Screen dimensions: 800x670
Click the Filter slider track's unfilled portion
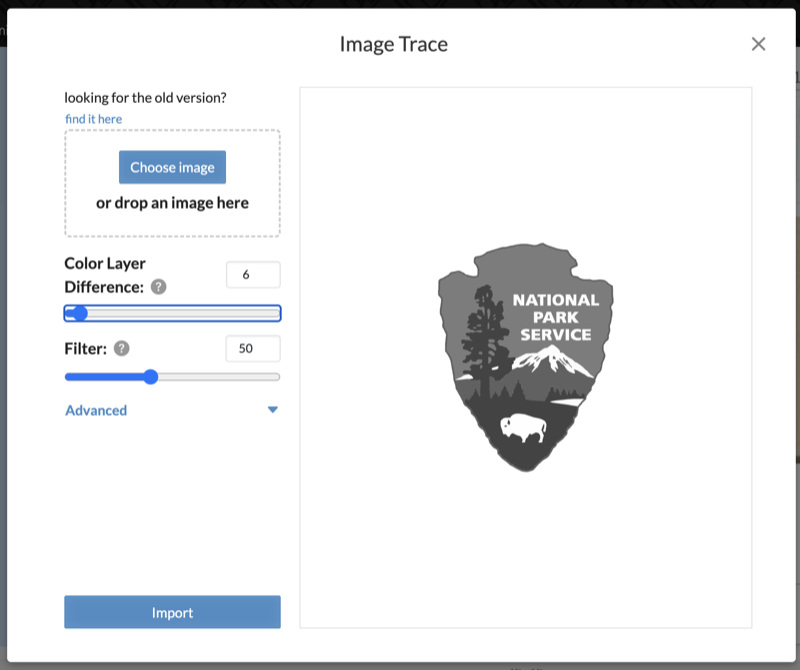(219, 377)
